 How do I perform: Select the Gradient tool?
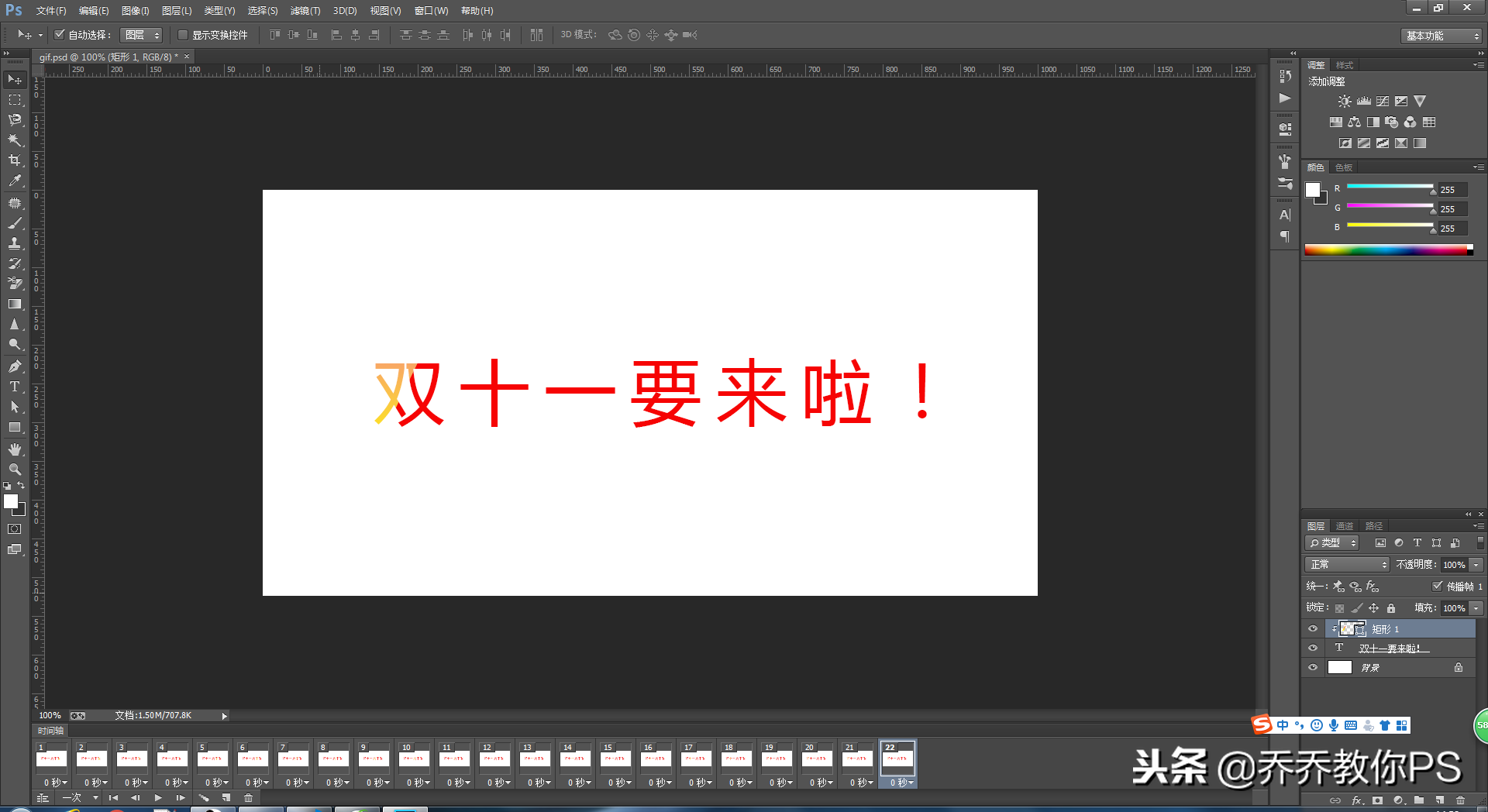[15, 304]
